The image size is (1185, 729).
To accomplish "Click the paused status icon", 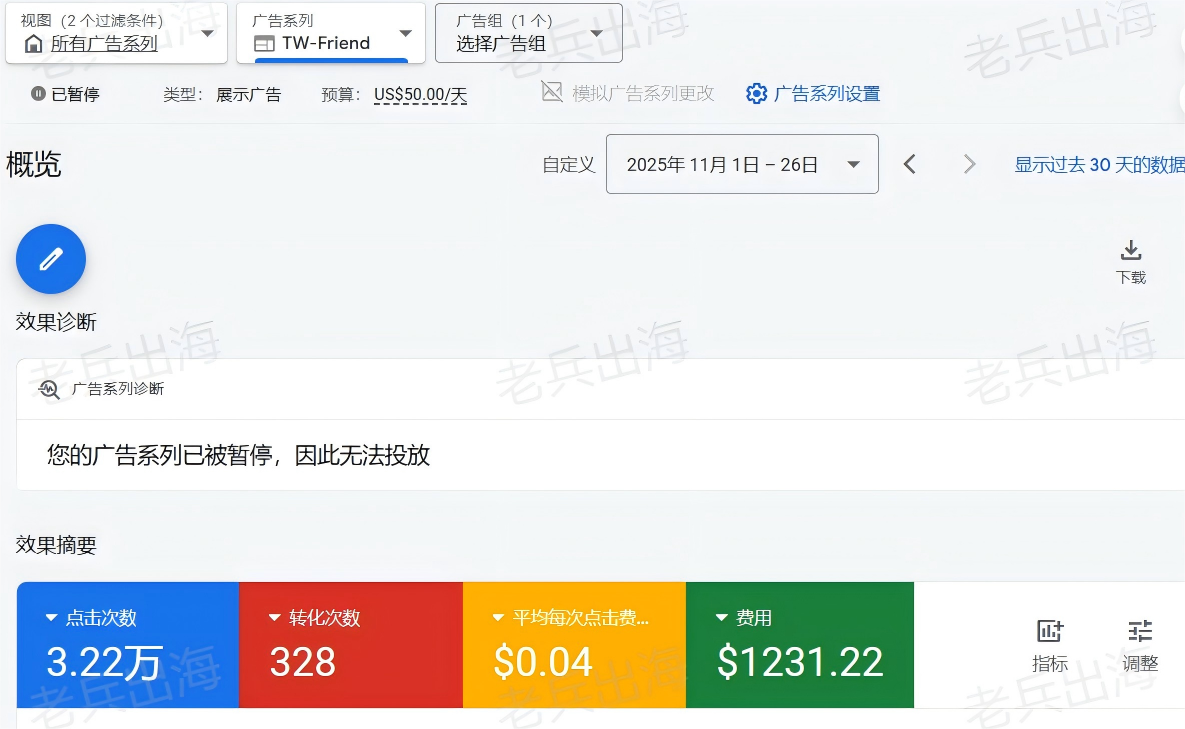I will [x=38, y=94].
